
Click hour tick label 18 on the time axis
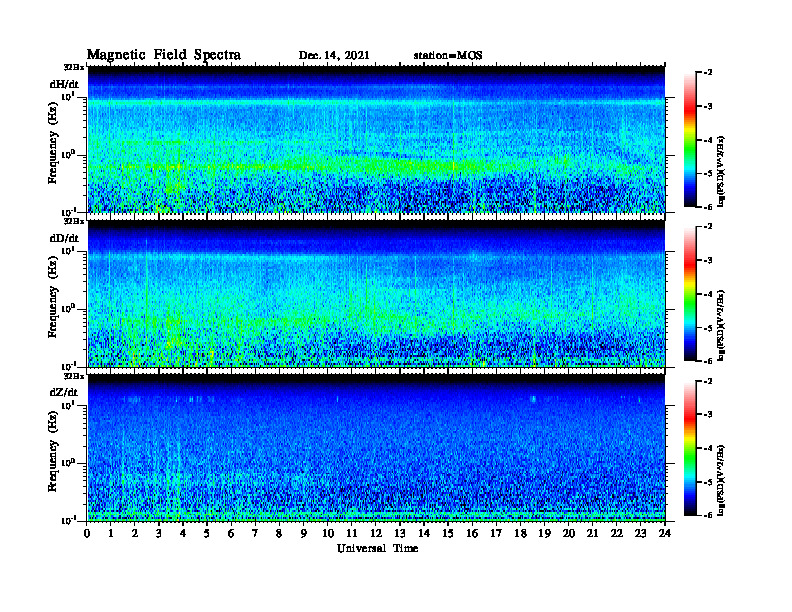tap(520, 534)
